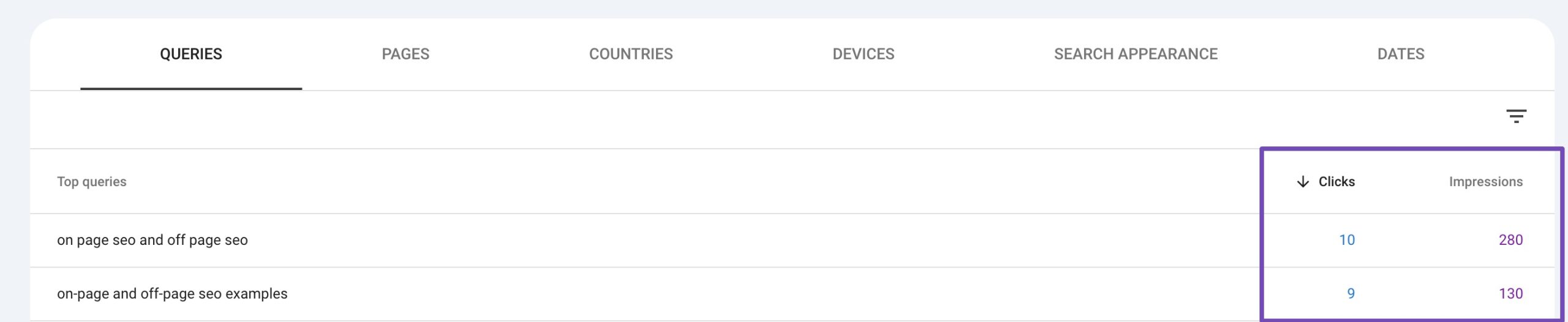Click the Top queries column header

[x=92, y=182]
